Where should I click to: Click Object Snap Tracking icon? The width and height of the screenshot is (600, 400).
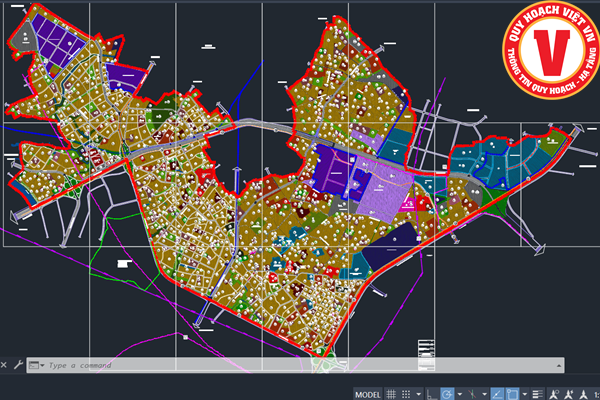(x=497, y=394)
